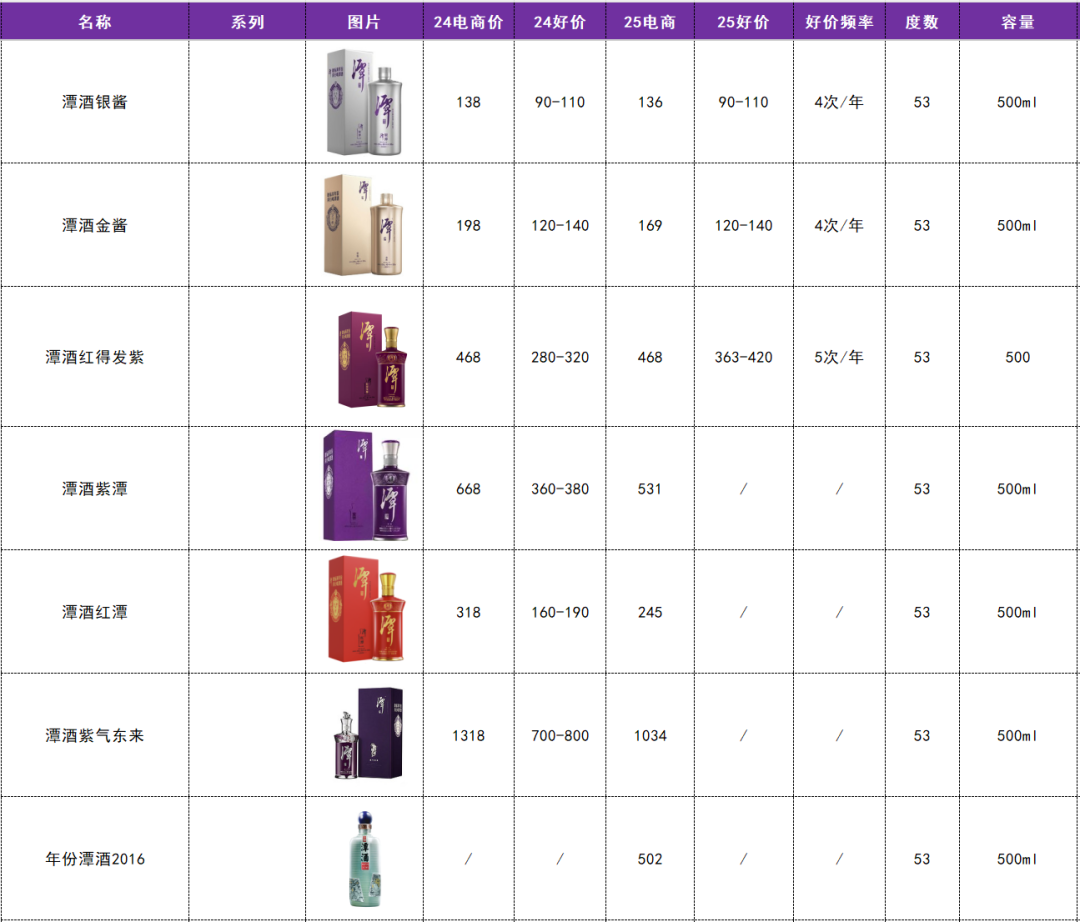Click the 潭酒紫气东来 product image
This screenshot has height=922, width=1080.
(x=368, y=733)
